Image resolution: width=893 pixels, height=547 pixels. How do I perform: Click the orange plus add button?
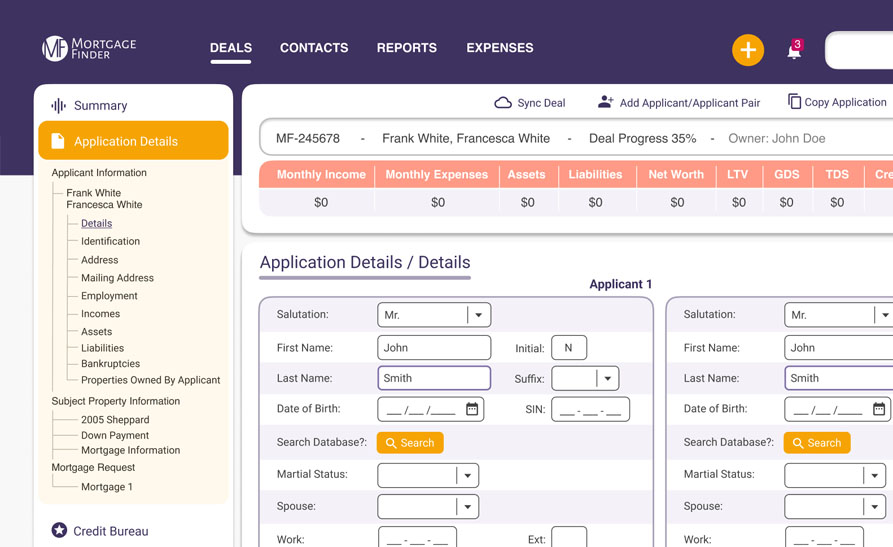pyautogui.click(x=748, y=50)
